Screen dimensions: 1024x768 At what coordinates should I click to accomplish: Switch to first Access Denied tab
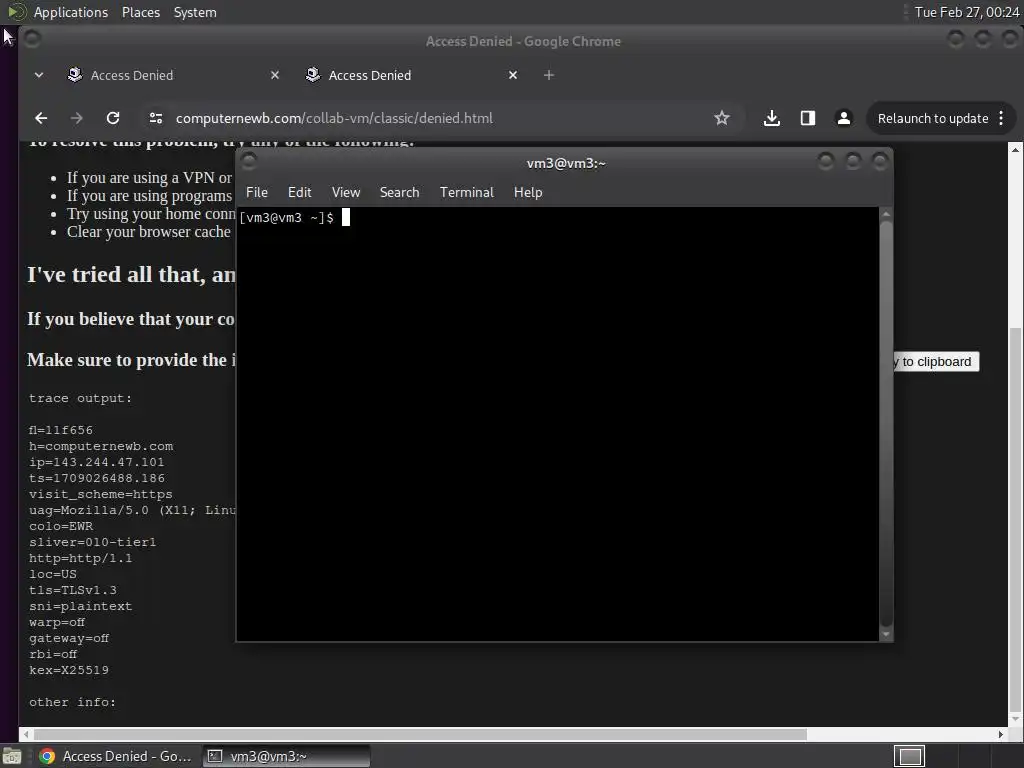coord(173,75)
